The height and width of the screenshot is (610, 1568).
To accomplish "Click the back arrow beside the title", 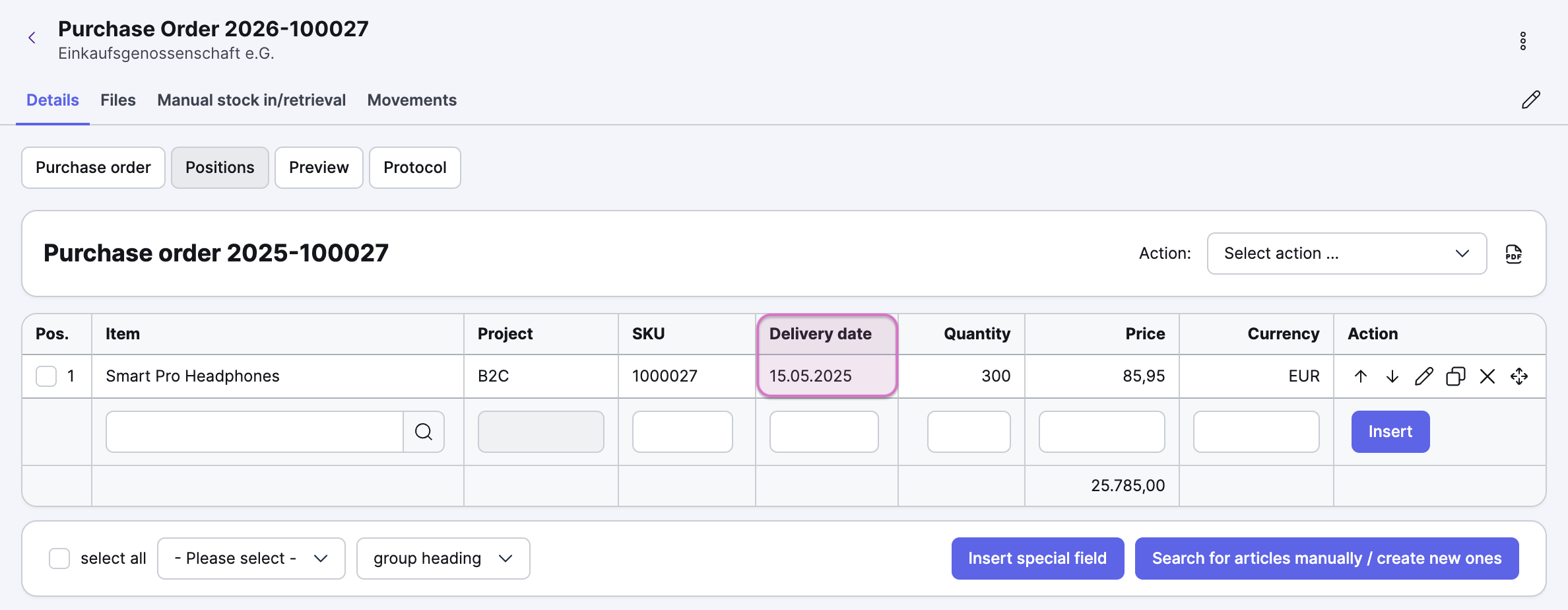I will coord(32,38).
